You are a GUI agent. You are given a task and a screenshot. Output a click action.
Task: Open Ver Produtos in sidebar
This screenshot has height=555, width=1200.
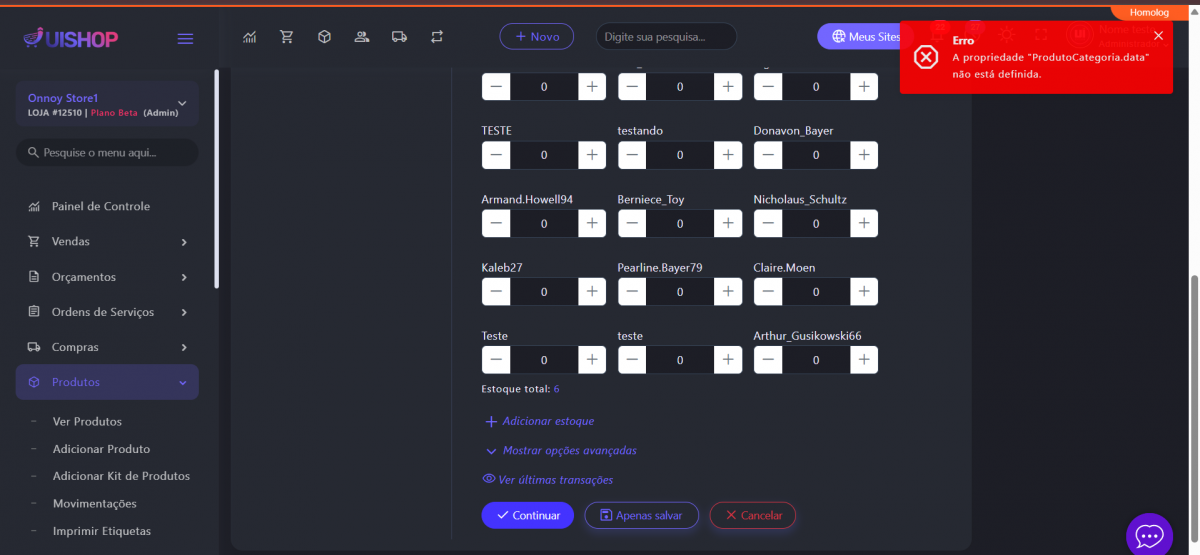coord(87,422)
